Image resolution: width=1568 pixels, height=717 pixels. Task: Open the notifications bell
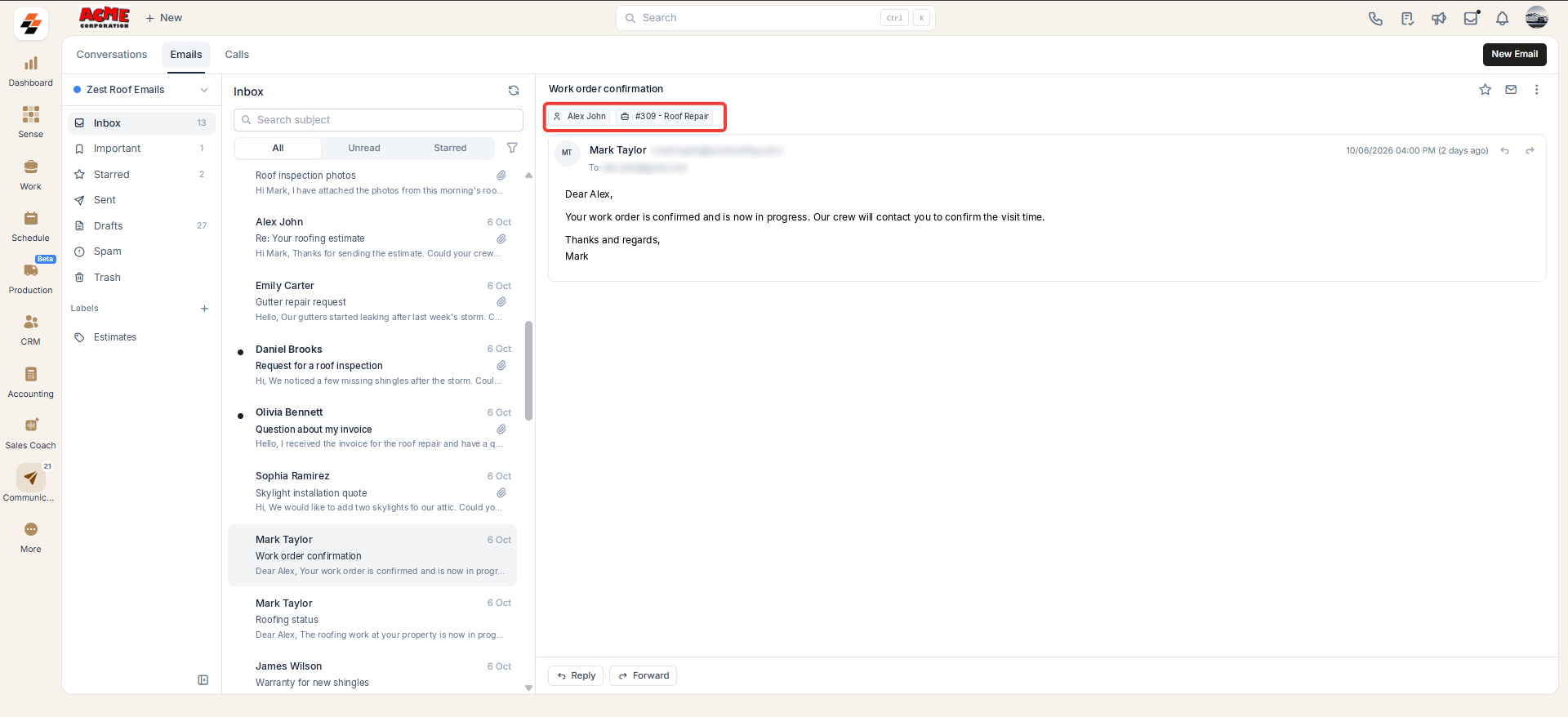click(1502, 18)
